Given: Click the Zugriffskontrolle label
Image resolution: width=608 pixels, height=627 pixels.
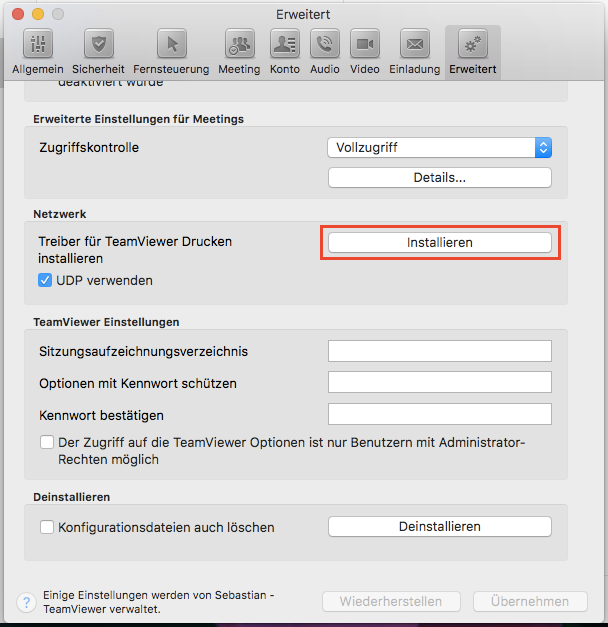Looking at the screenshot, I should 89,148.
